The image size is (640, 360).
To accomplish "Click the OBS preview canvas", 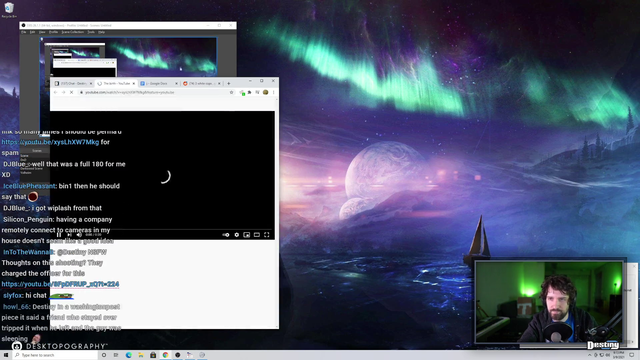I will tap(129, 57).
